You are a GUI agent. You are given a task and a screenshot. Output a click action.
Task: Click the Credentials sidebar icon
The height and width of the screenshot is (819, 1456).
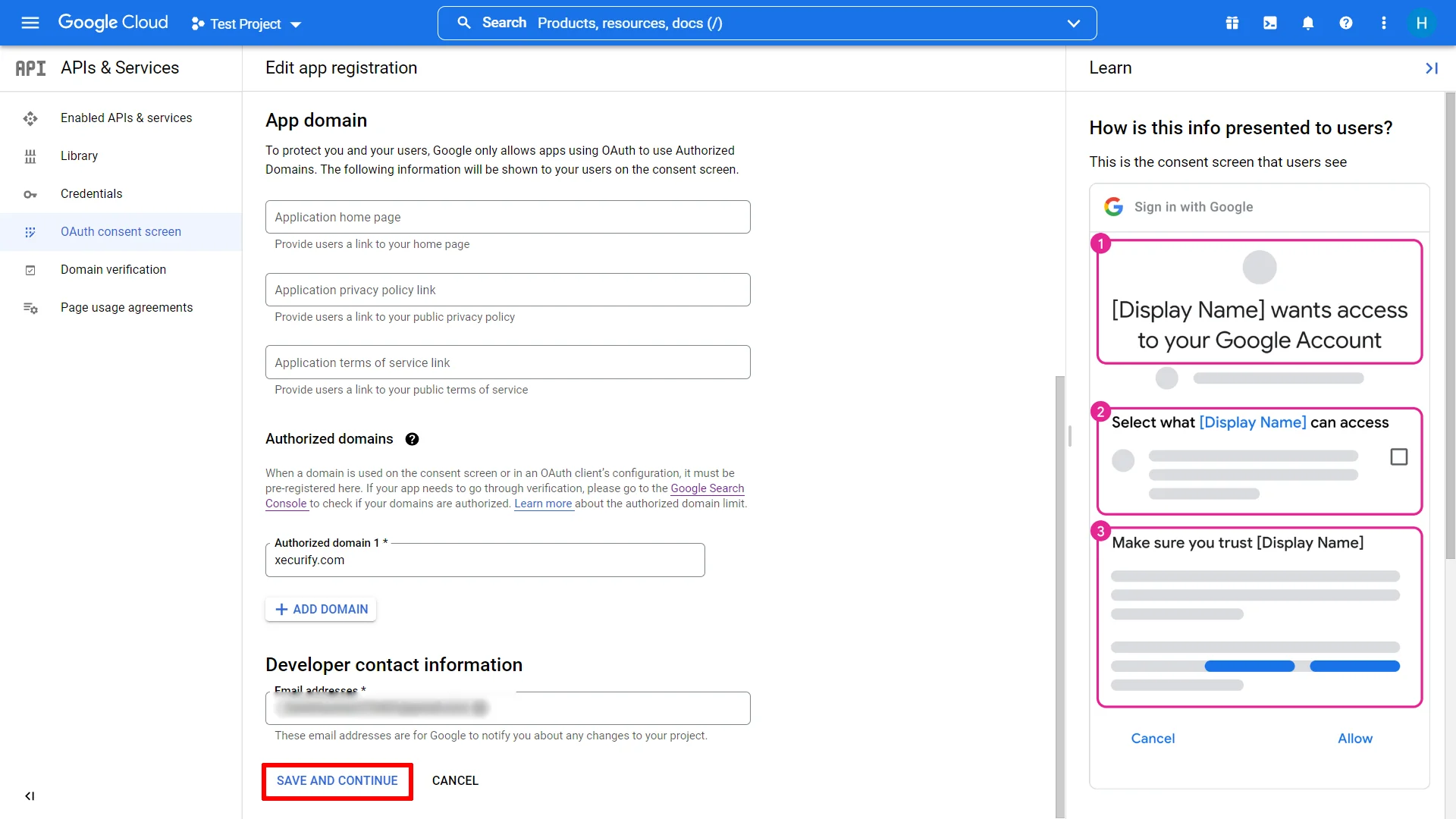(x=30, y=194)
